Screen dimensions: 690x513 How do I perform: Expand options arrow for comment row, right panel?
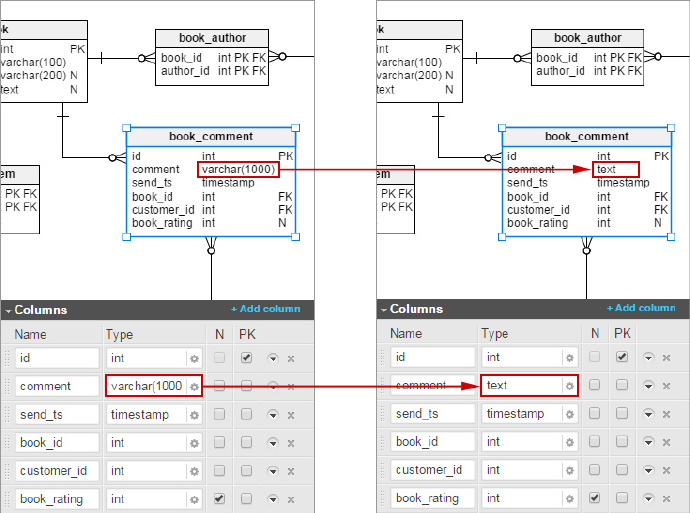648,386
